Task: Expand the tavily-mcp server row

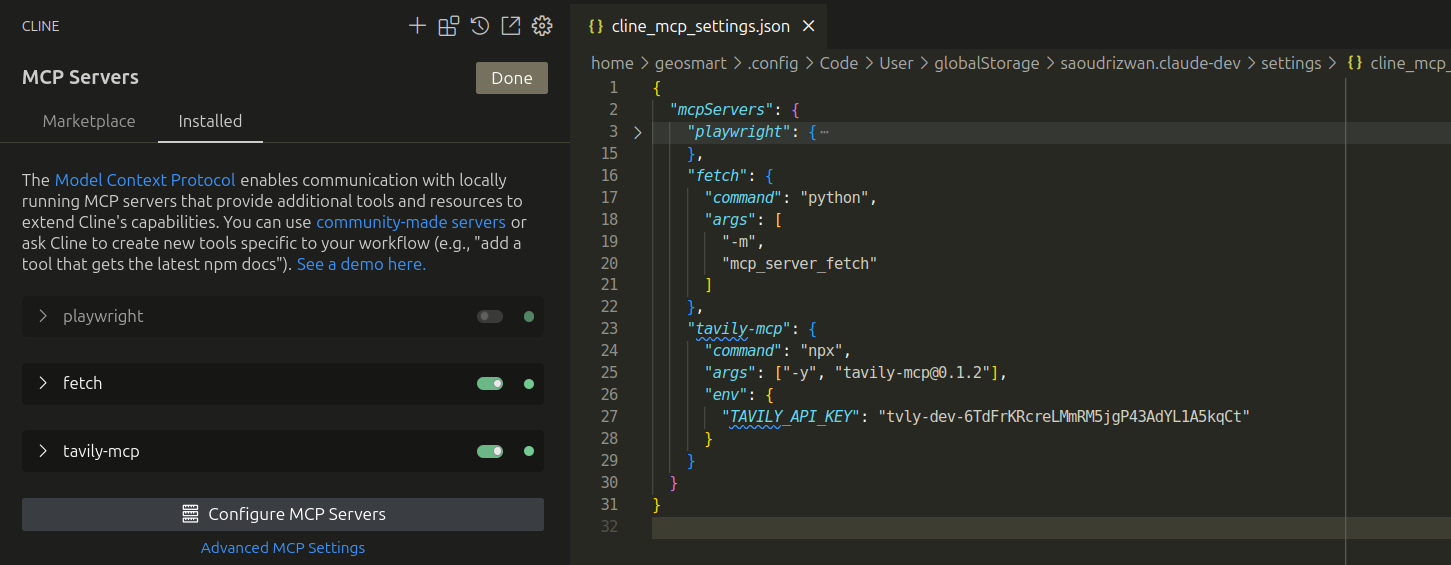Action: point(43,451)
